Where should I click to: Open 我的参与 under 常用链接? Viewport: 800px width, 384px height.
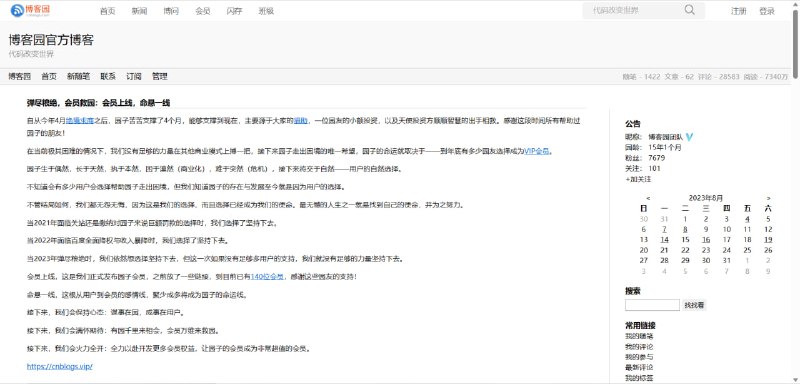tap(639, 357)
